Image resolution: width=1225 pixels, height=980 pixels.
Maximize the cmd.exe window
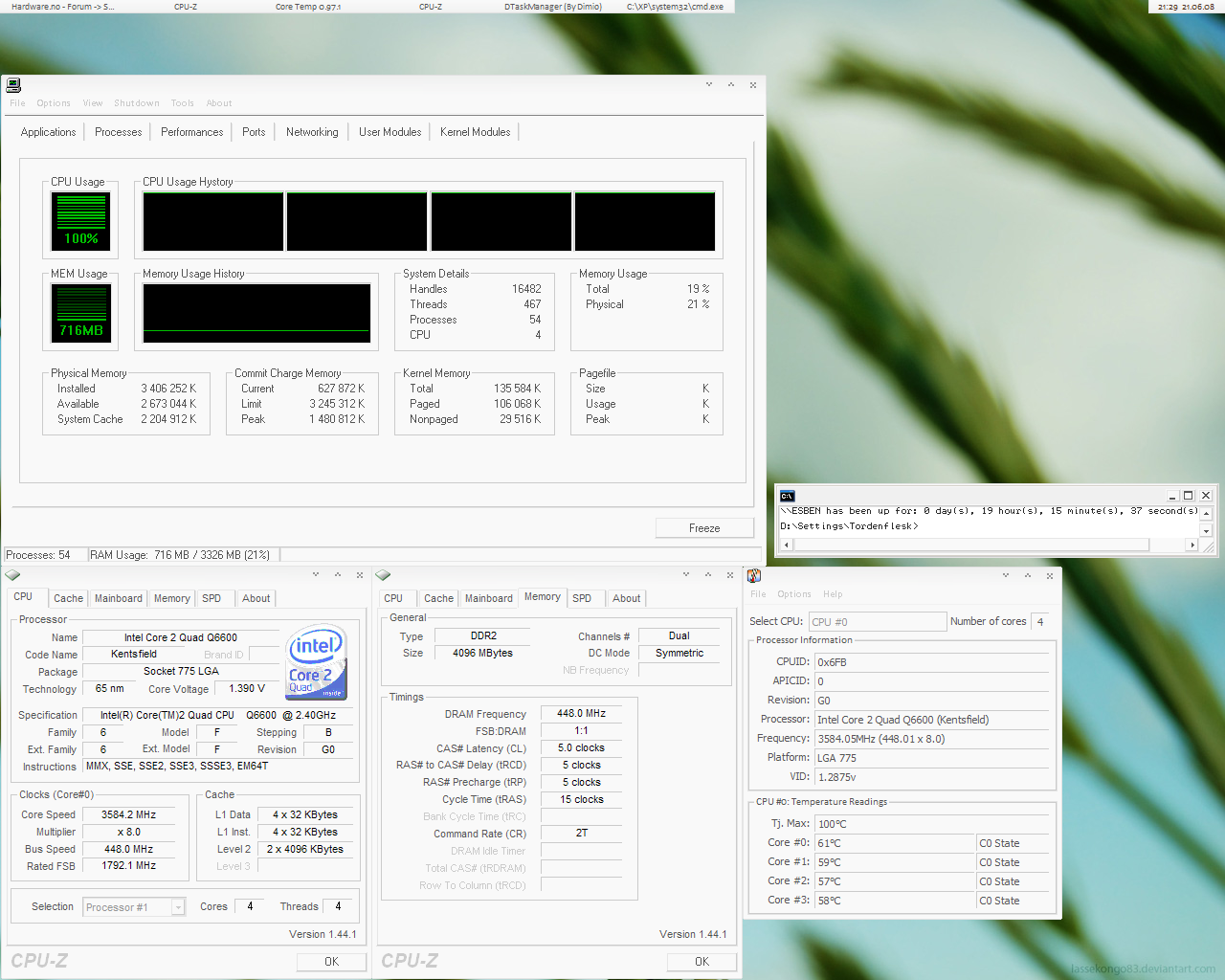[1189, 496]
